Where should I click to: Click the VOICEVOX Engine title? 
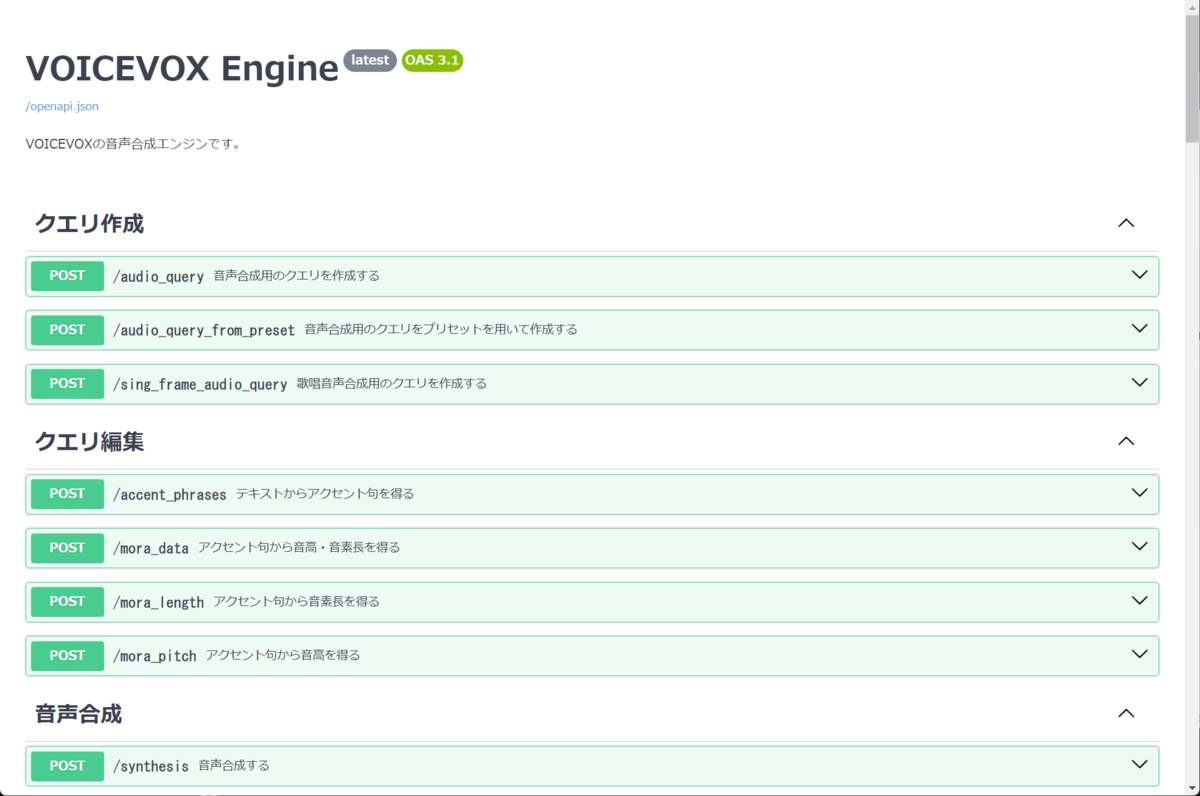(x=181, y=68)
